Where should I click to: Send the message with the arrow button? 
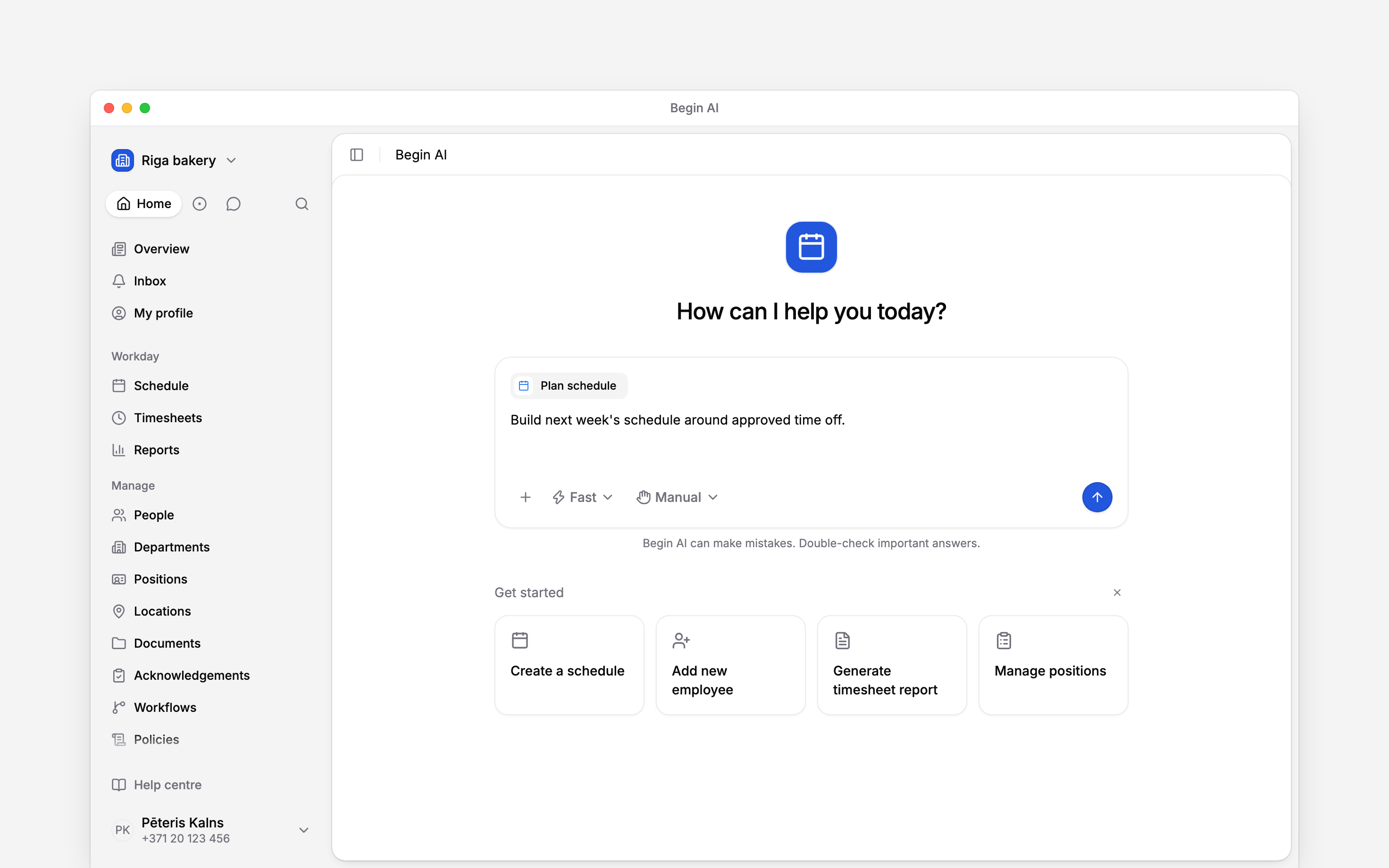pyautogui.click(x=1097, y=497)
